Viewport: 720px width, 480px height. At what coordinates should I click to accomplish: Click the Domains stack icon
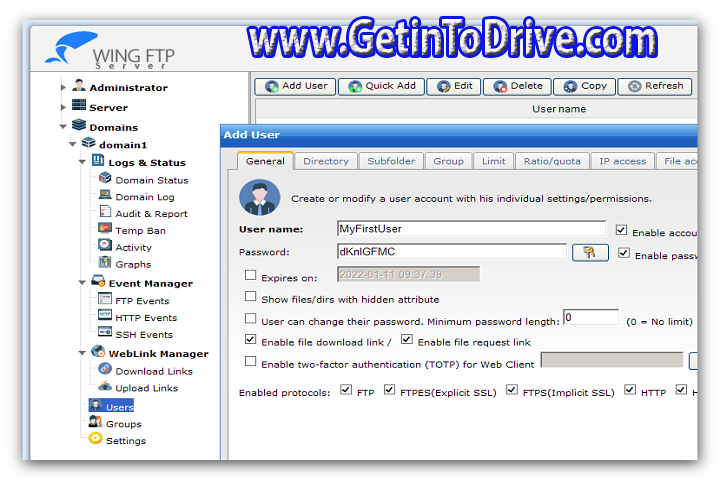(79, 124)
